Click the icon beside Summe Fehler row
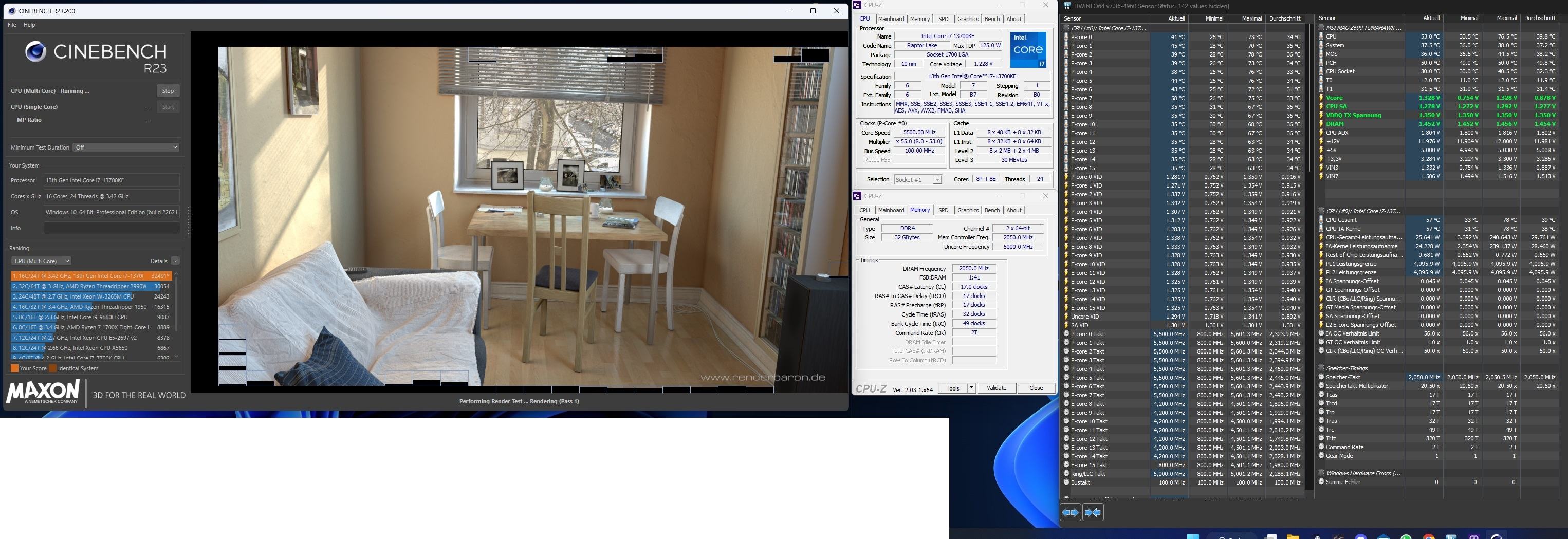 coord(1321,482)
